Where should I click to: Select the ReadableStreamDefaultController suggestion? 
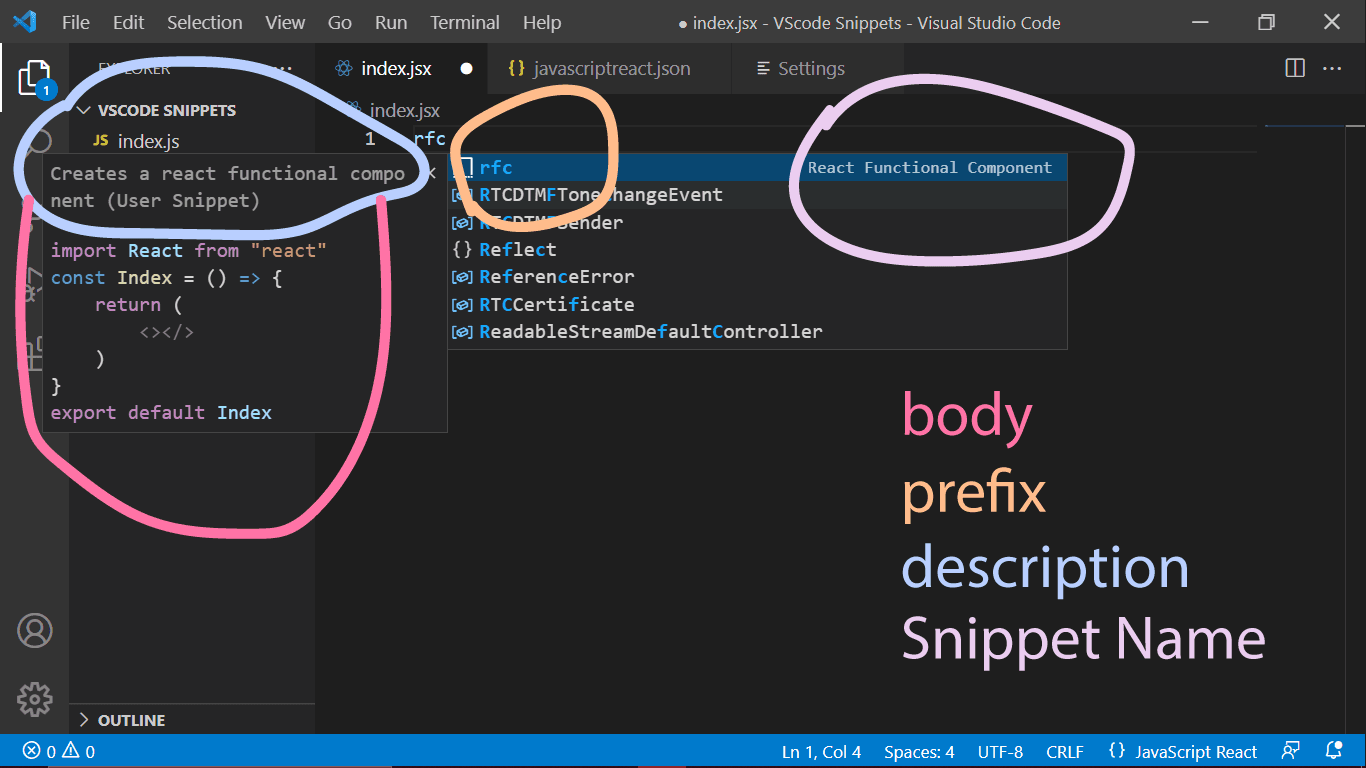click(x=757, y=332)
